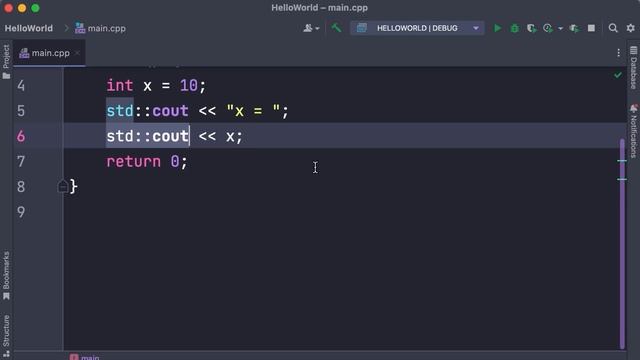Viewport: 640px width, 360px height.
Task: Open IDE settings gear
Action: coord(631,28)
